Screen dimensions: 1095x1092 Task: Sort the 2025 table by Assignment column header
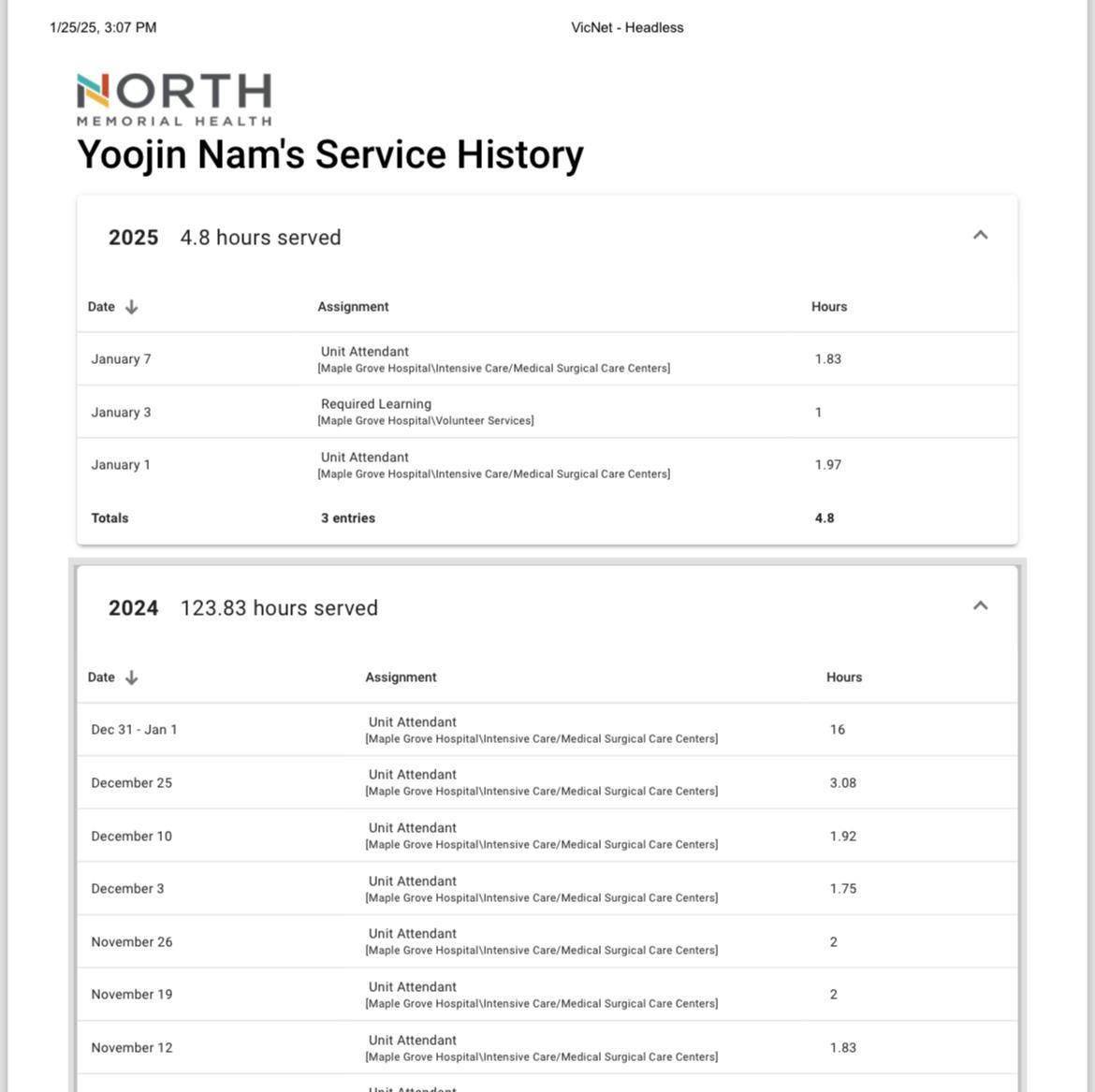(353, 307)
